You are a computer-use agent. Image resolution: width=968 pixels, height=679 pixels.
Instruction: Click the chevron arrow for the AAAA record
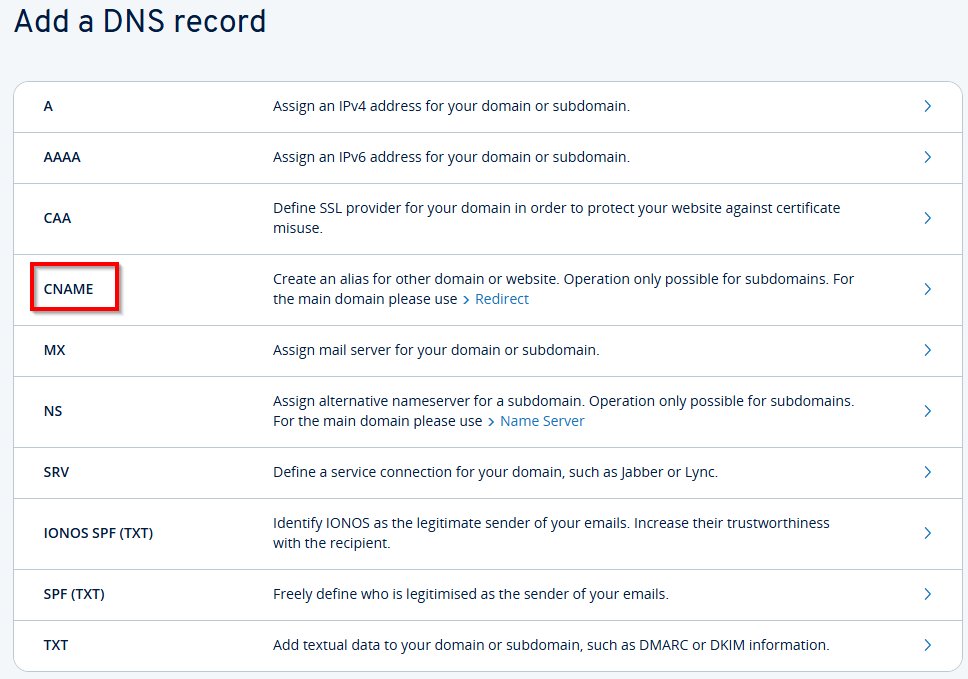point(928,157)
